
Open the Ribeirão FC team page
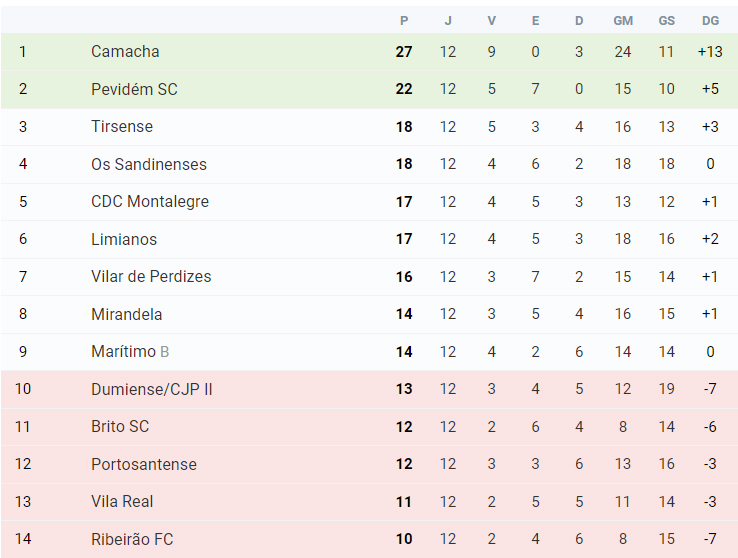pyautogui.click(x=132, y=539)
